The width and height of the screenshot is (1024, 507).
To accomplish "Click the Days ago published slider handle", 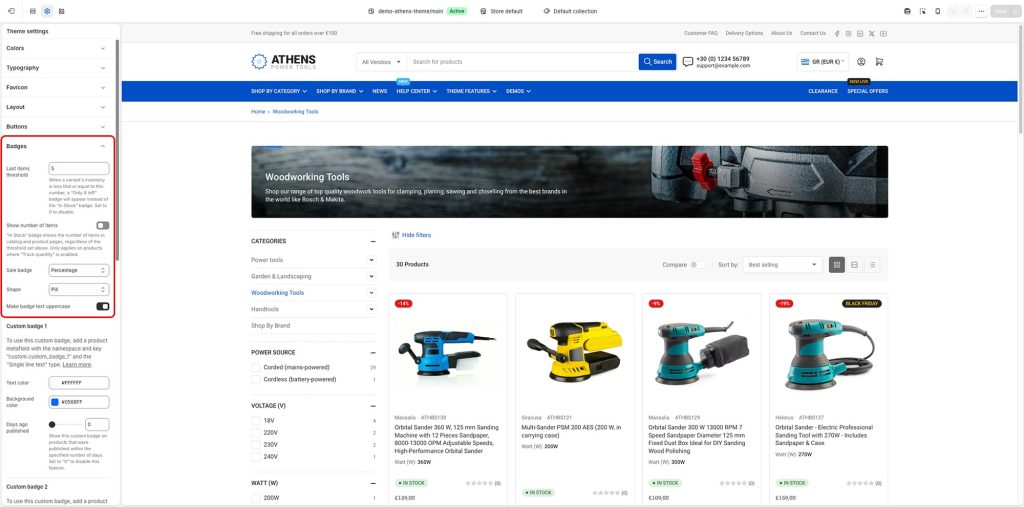I will [52, 425].
